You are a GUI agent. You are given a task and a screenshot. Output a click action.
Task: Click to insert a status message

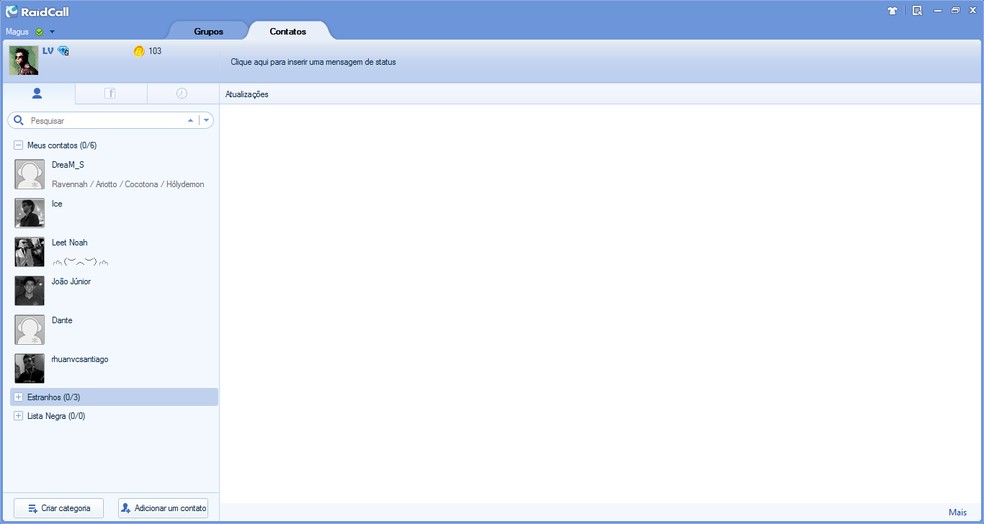(313, 62)
